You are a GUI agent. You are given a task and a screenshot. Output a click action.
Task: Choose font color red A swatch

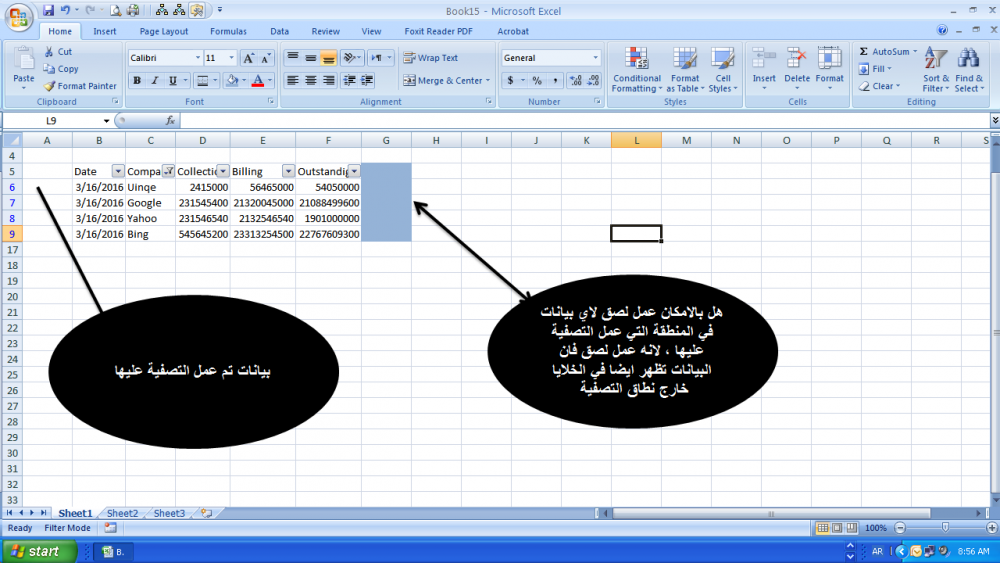pyautogui.click(x=258, y=80)
